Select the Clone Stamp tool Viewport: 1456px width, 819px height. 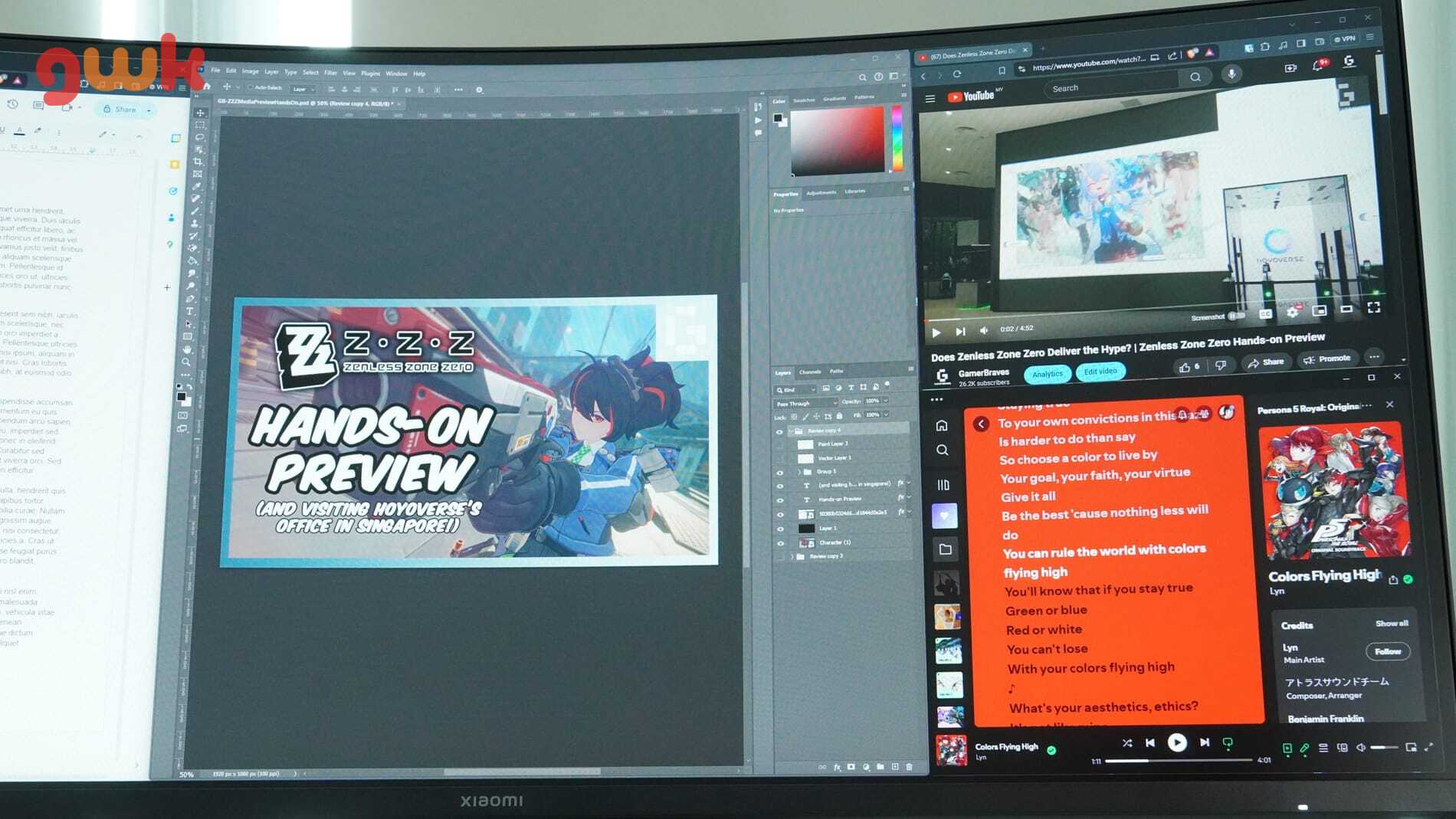(195, 223)
